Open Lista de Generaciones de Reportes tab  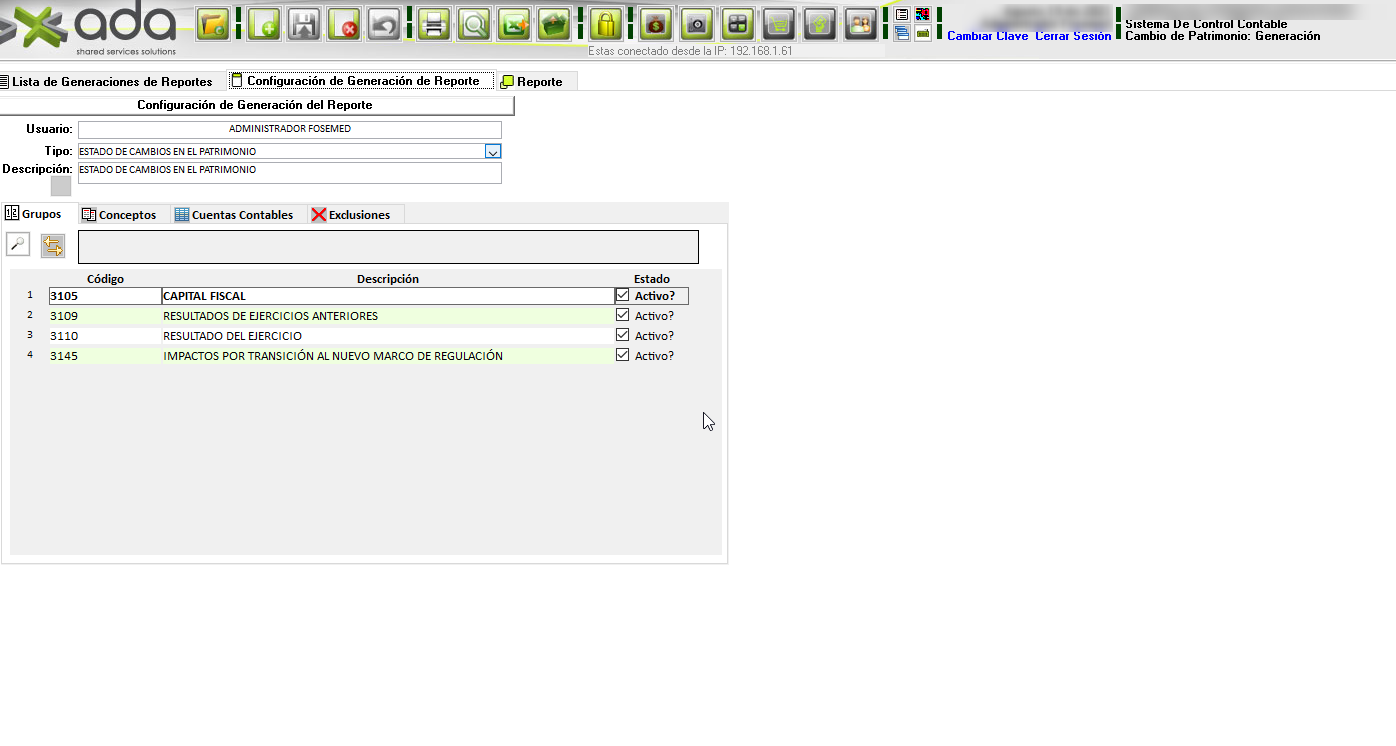click(x=106, y=82)
